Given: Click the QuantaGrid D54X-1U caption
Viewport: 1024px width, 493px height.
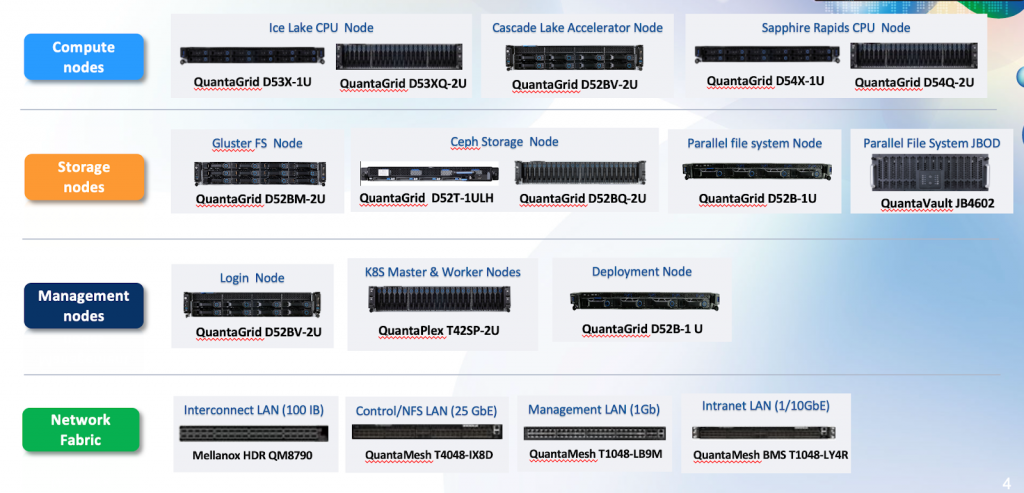Looking at the screenshot, I should (765, 81).
